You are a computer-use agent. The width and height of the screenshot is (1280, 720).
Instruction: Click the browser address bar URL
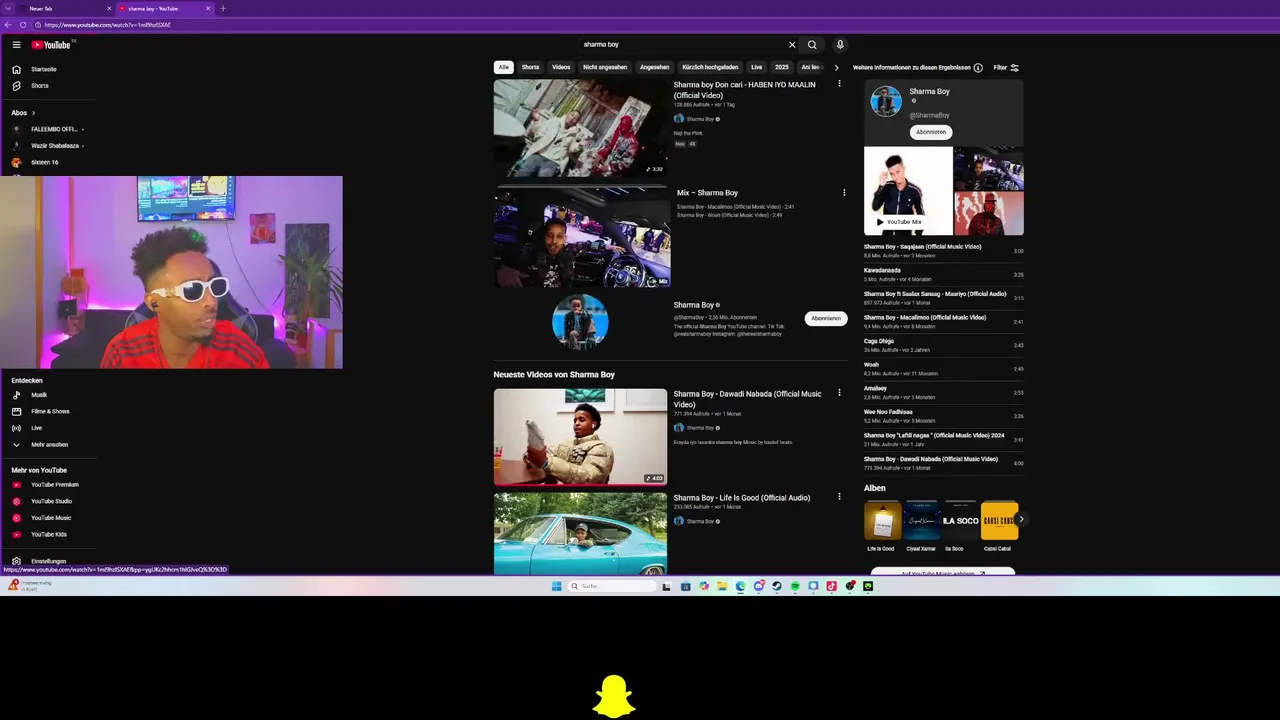(x=107, y=25)
